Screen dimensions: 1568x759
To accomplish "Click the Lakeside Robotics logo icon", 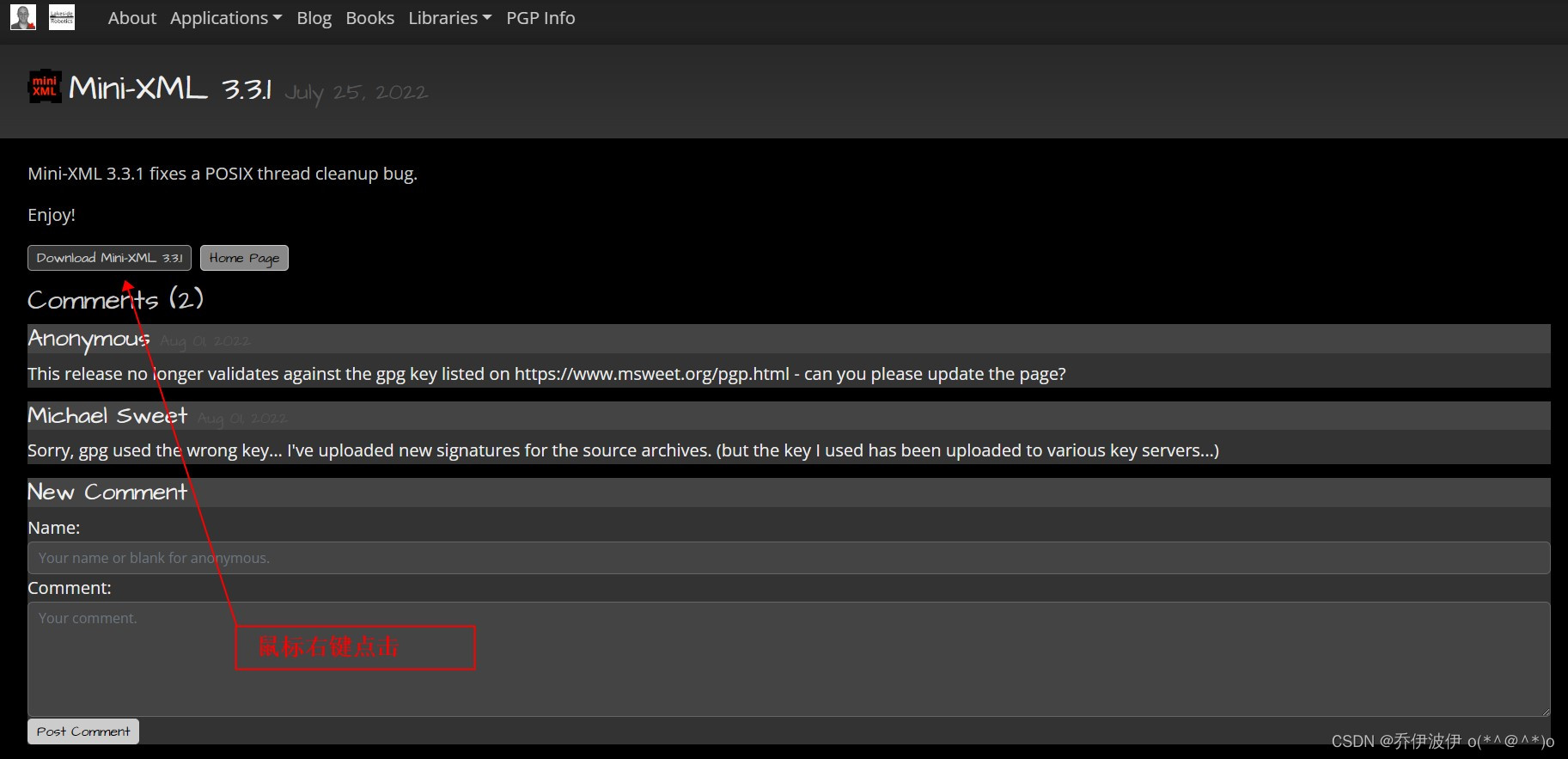I will (x=62, y=17).
